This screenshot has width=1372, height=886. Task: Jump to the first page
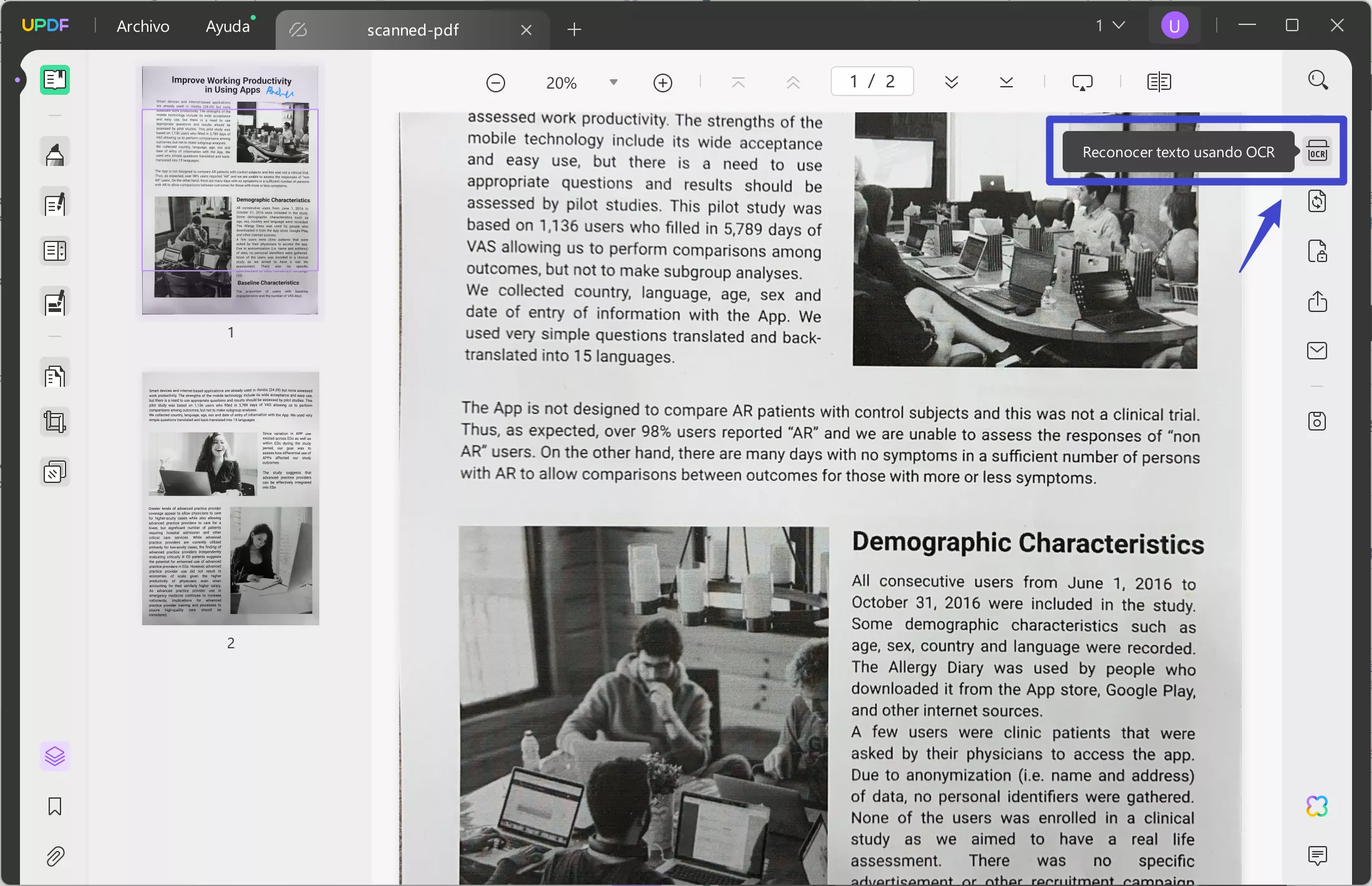[738, 82]
